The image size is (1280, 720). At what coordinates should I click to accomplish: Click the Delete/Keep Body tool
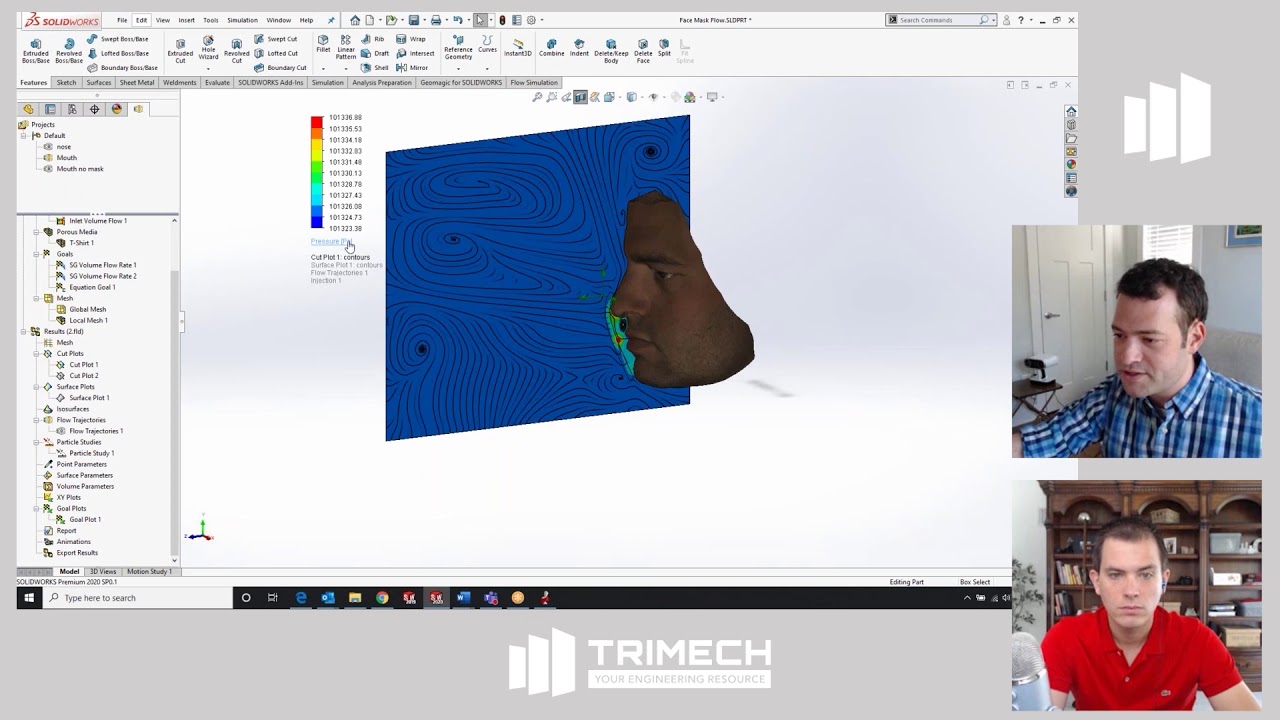[x=611, y=50]
